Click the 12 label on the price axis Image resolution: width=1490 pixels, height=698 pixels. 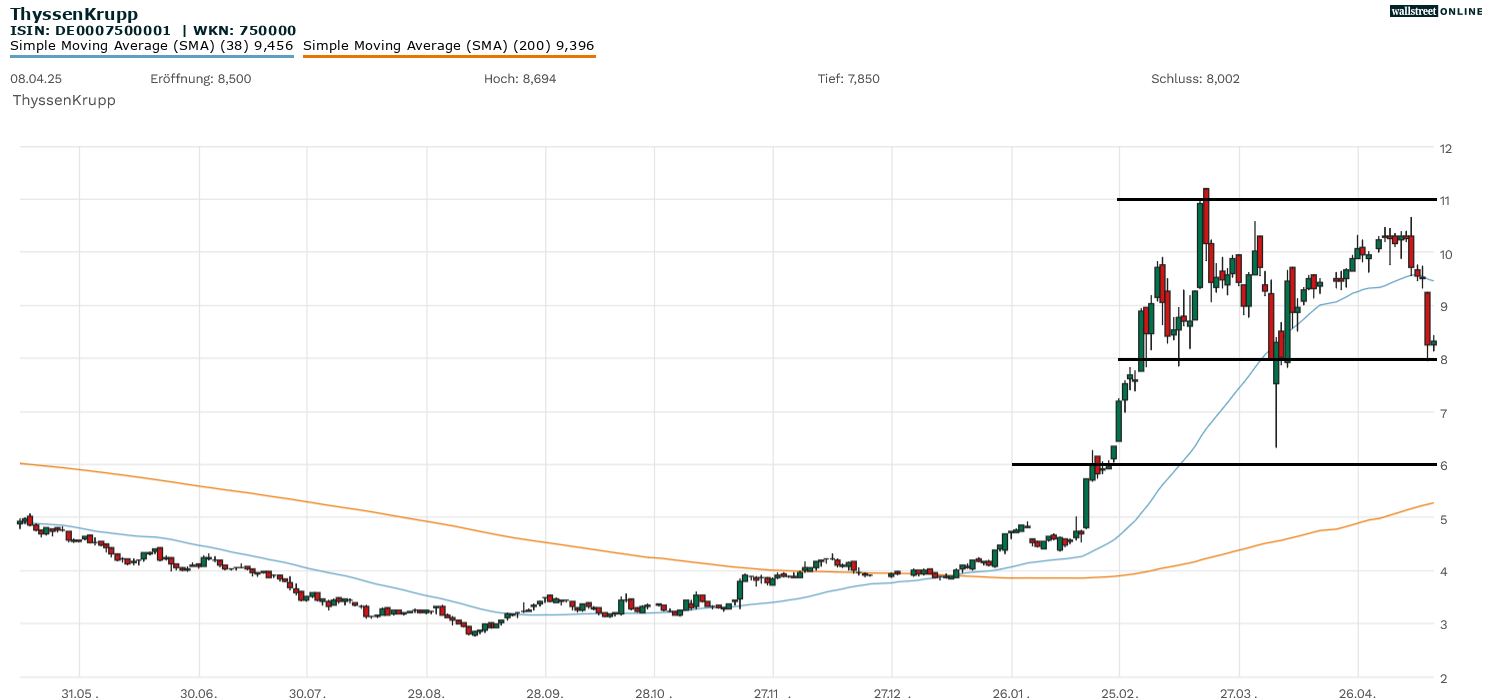point(1444,148)
